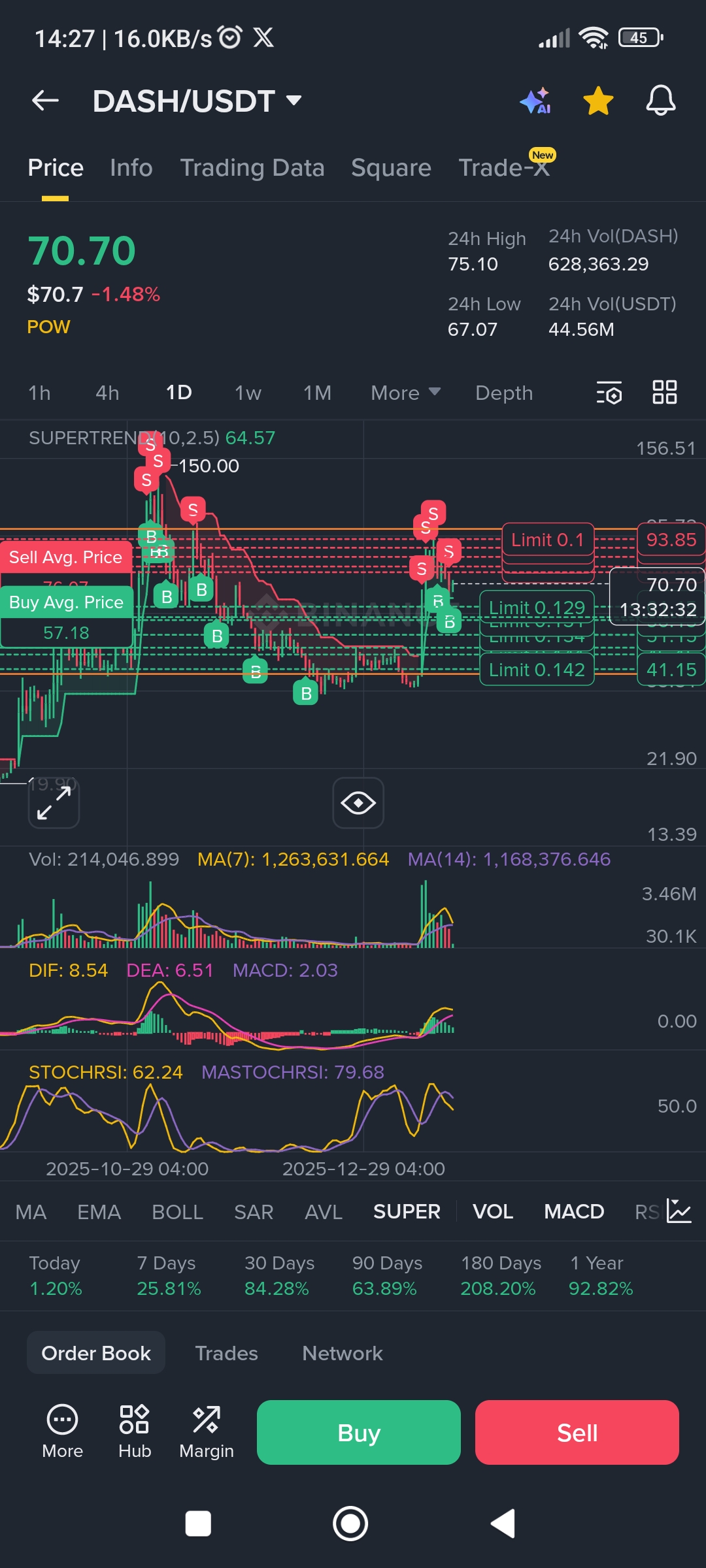Tap the 150.00 high price label
This screenshot has width=706, height=1568.
tap(209, 466)
